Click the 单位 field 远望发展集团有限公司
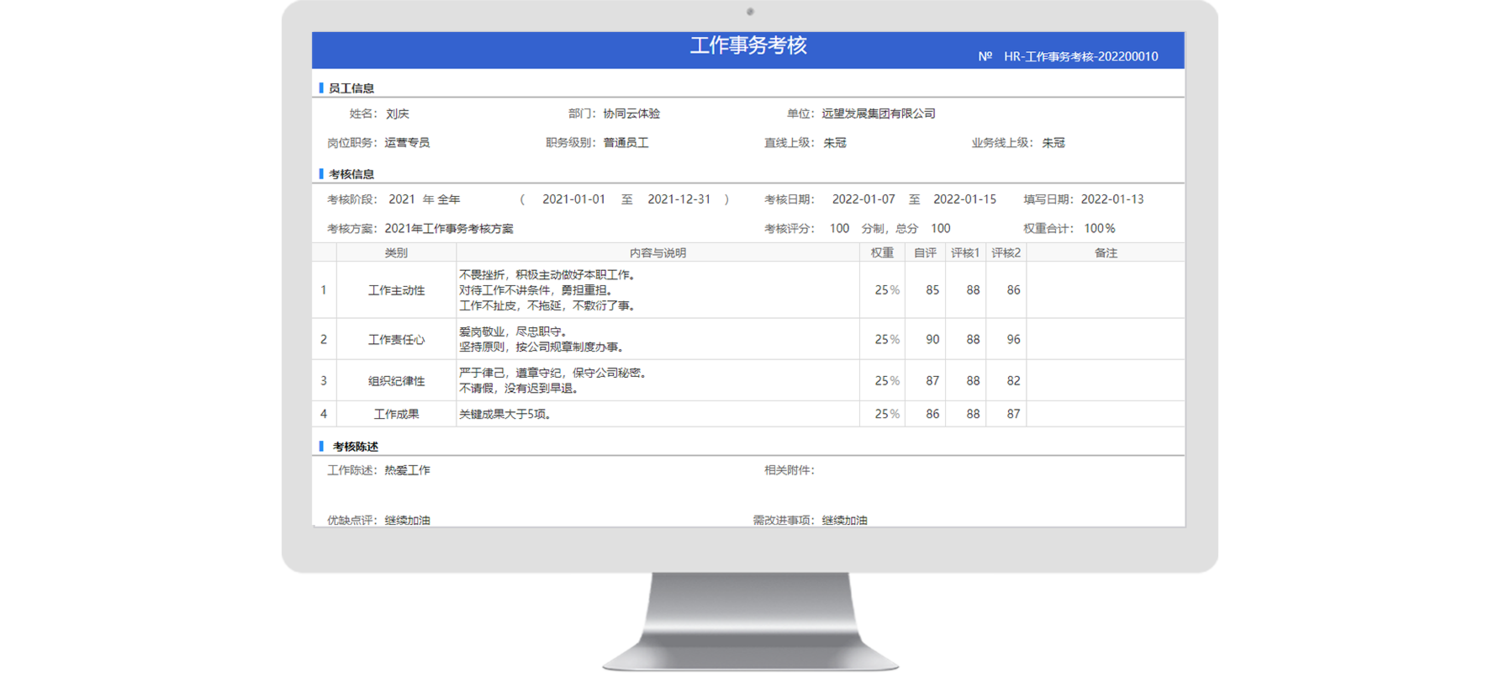Viewport: 1500px width, 673px height. coord(878,114)
